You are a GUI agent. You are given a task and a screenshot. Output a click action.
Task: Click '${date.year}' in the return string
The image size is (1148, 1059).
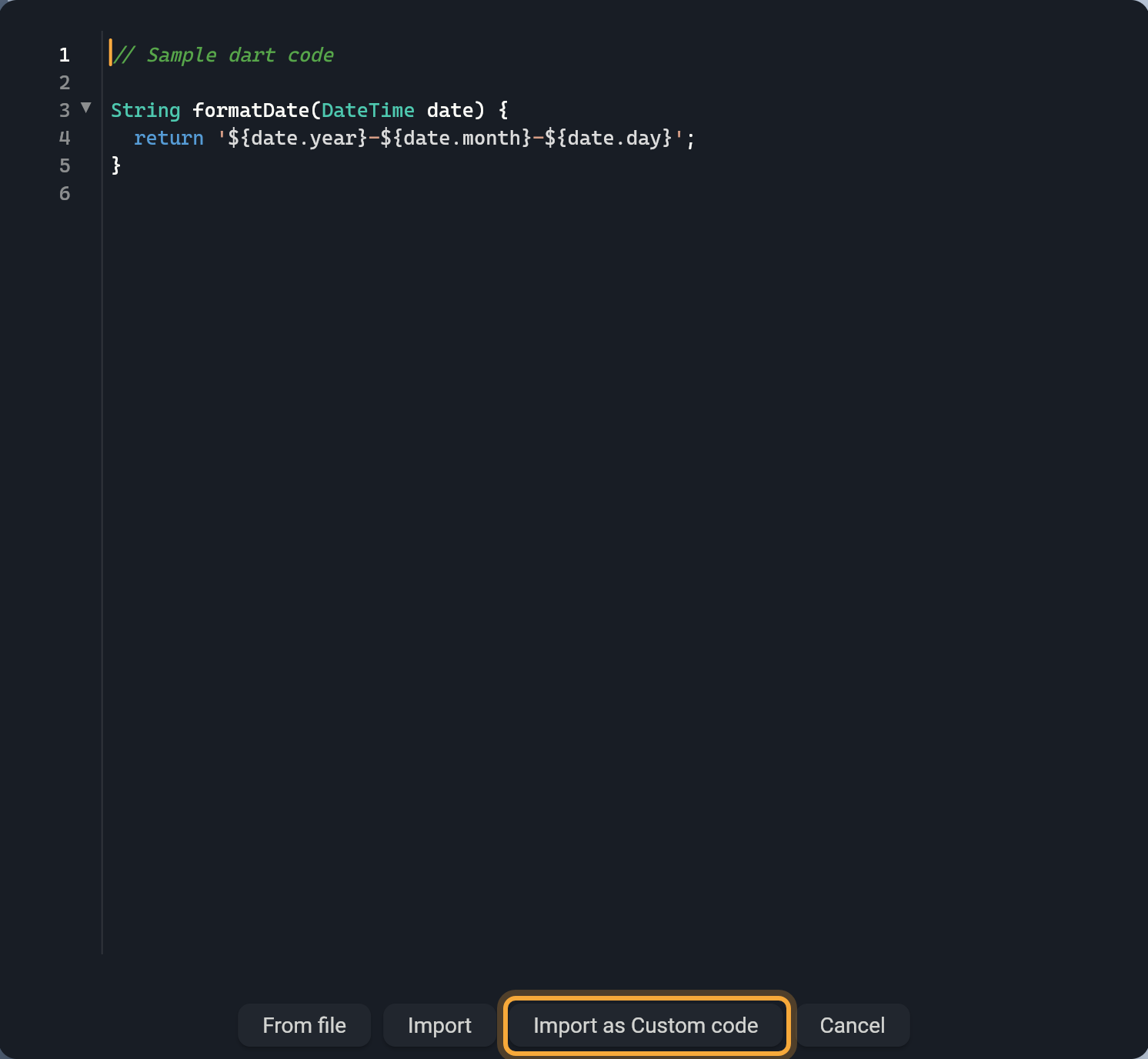tap(298, 139)
